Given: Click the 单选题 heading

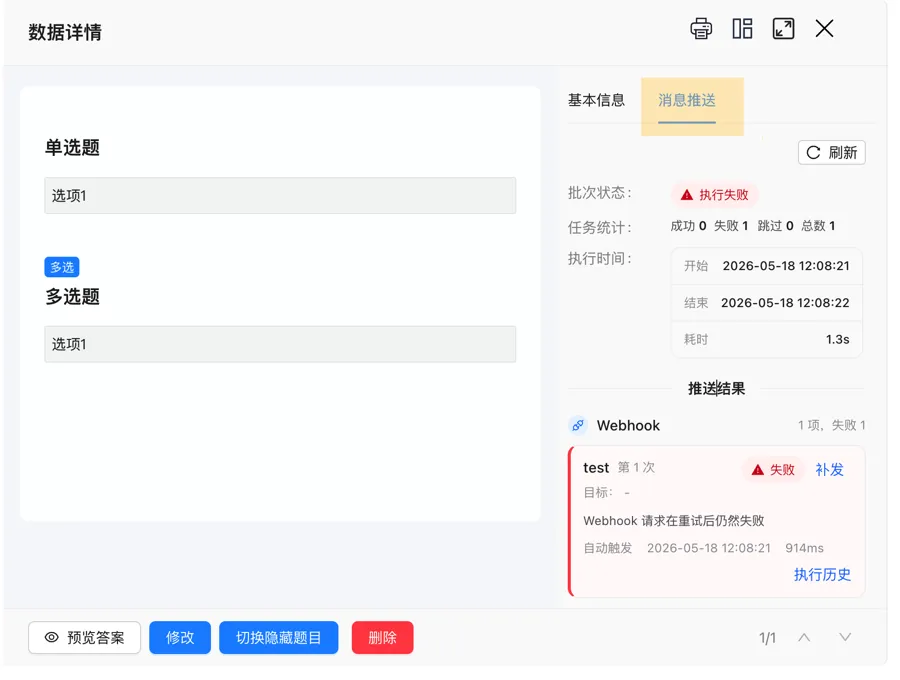Looking at the screenshot, I should tap(72, 147).
